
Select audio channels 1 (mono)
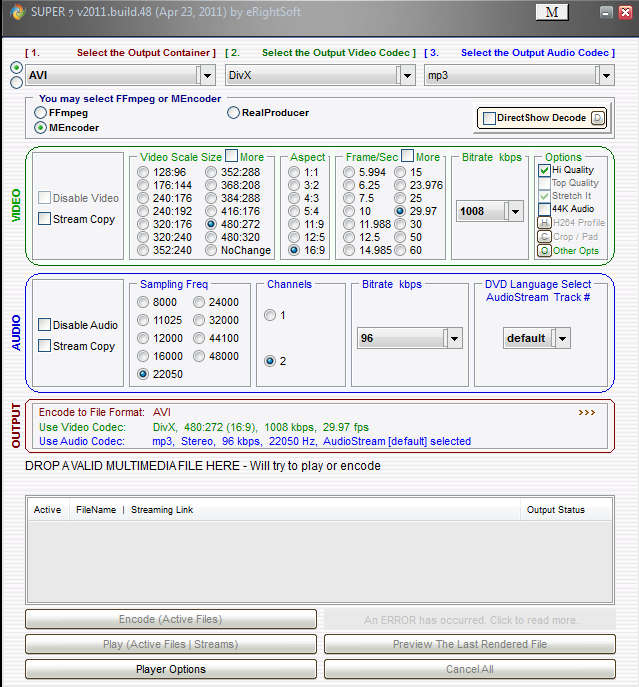pyautogui.click(x=270, y=315)
